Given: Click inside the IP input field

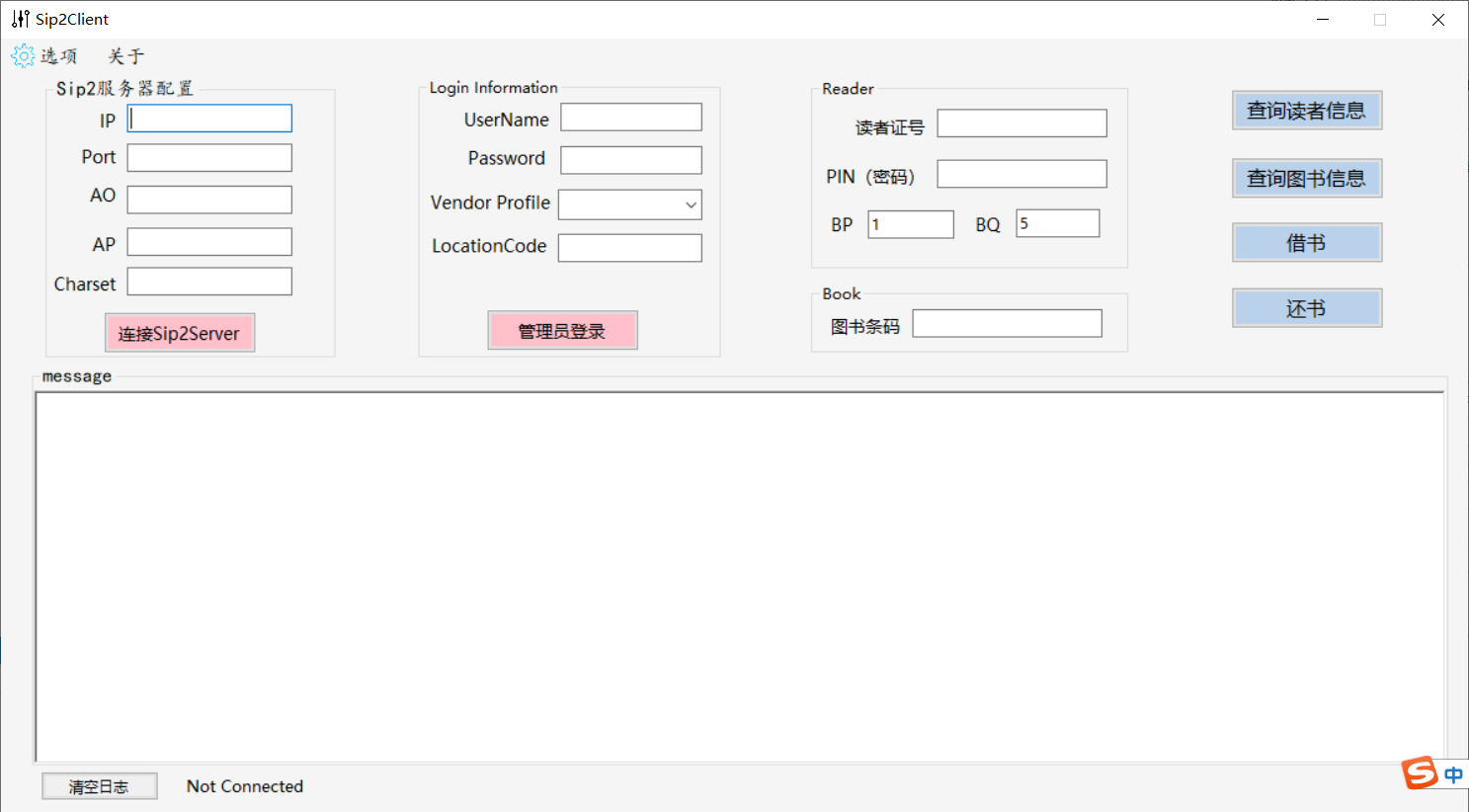Looking at the screenshot, I should click(208, 118).
